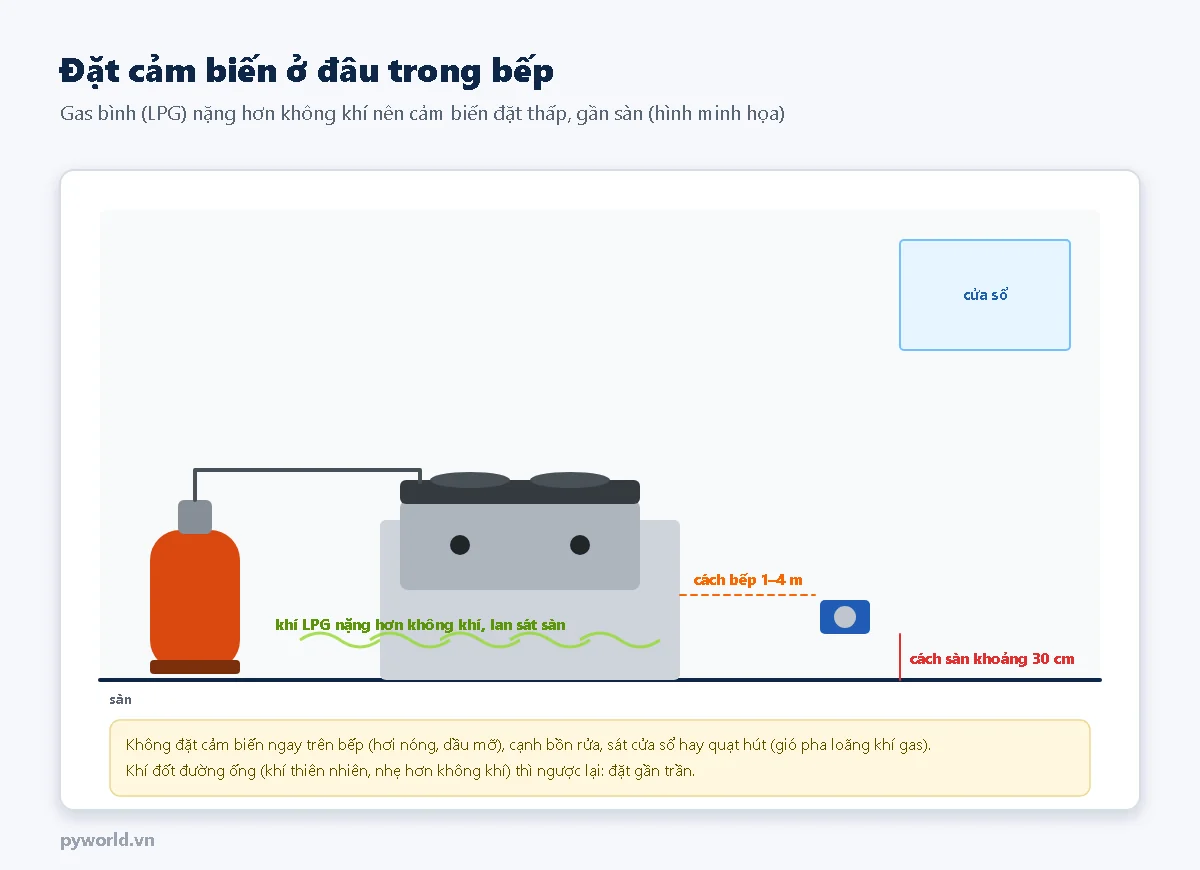Click the green text khí LPG nặng hơn không khí
The image size is (1200, 870).
[x=420, y=625]
